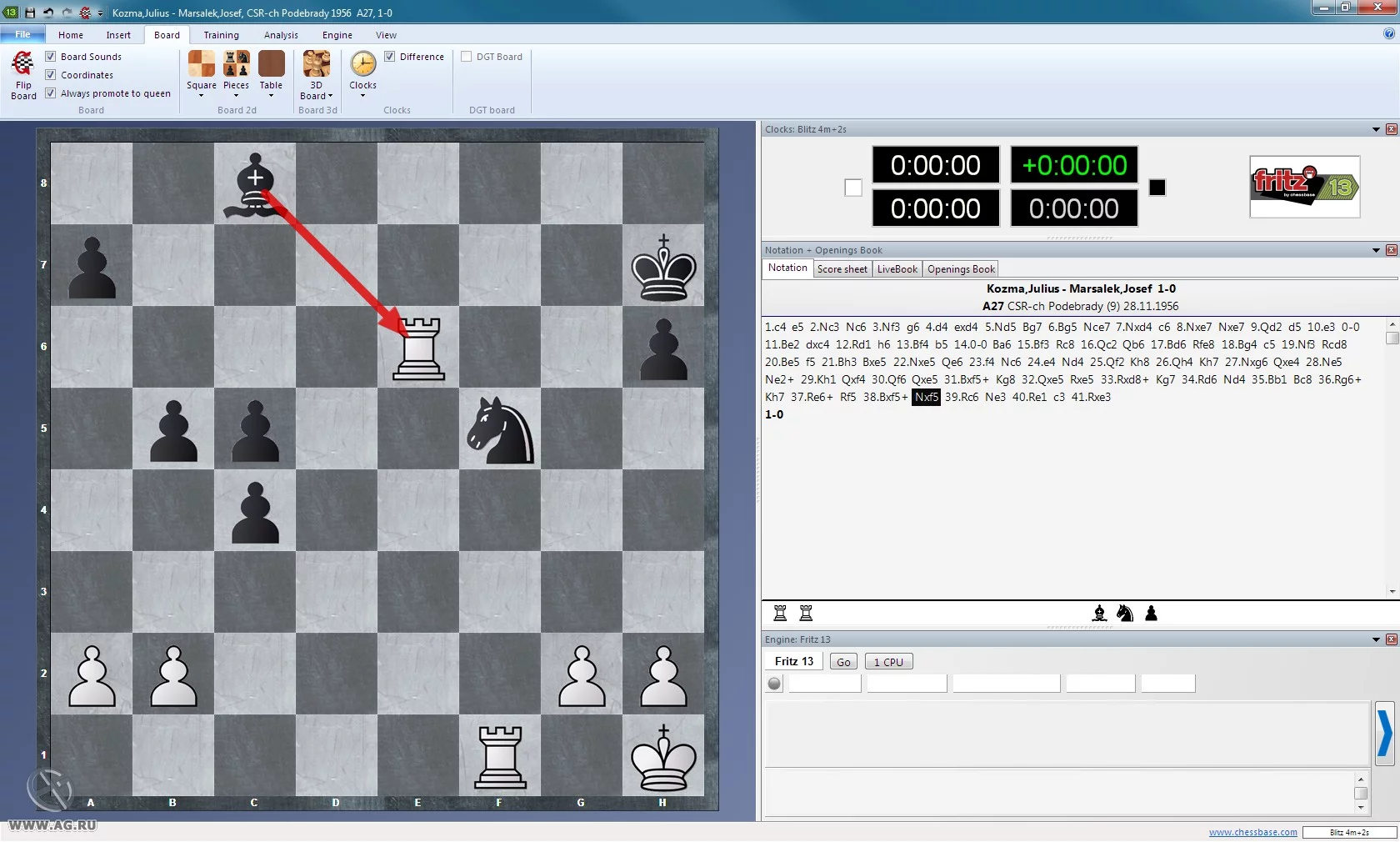Close the Clocks panel

pos(1392,129)
